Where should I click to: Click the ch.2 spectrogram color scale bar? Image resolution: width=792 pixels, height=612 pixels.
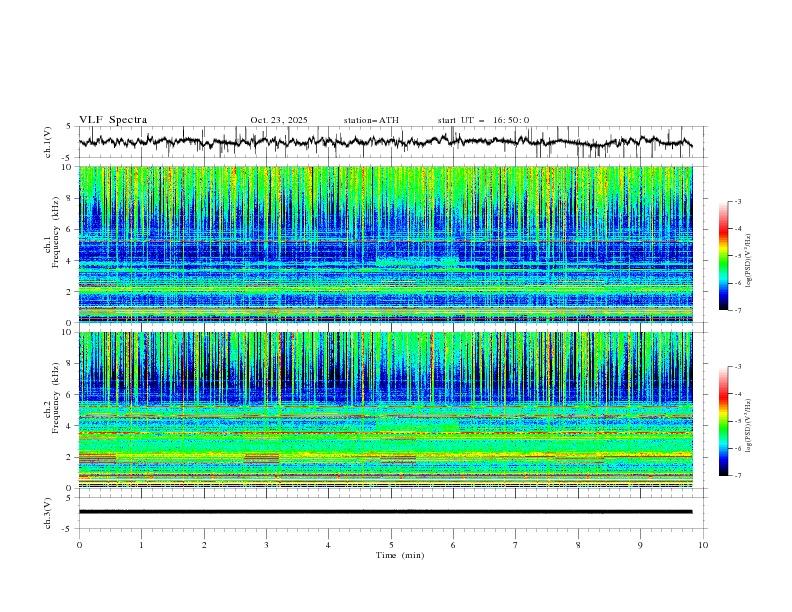coord(724,421)
